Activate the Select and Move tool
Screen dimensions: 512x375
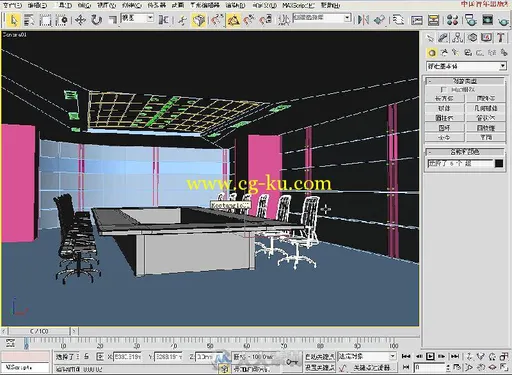pyautogui.click(x=80, y=20)
